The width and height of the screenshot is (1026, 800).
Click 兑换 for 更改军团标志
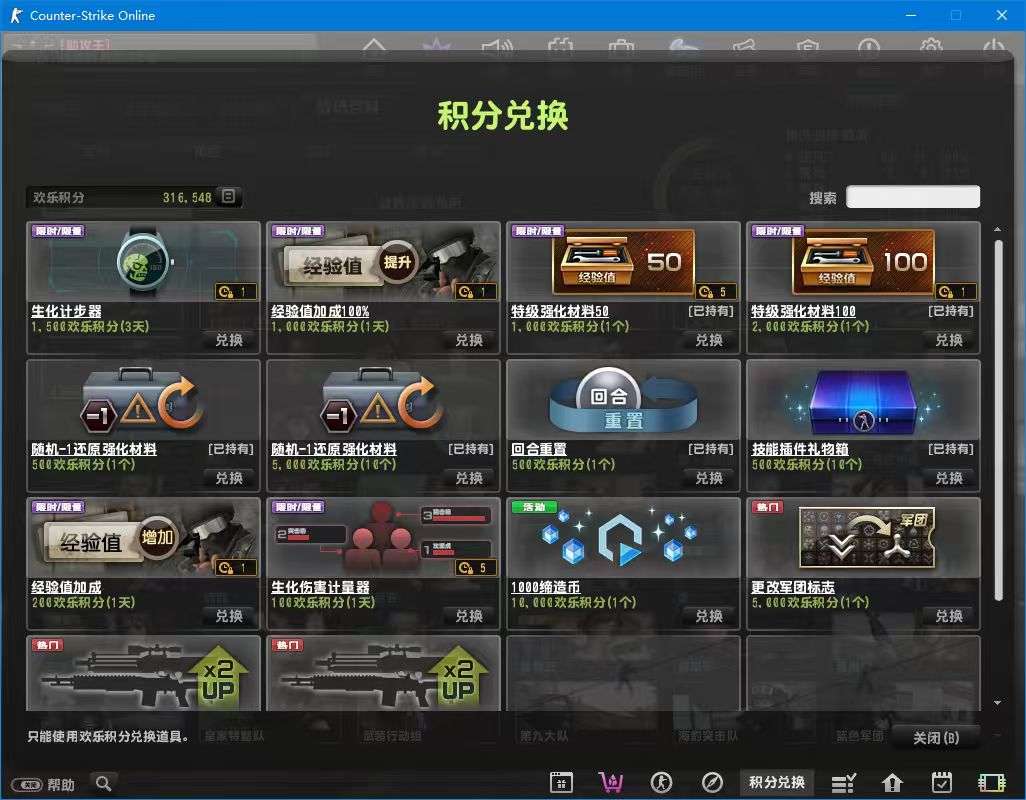pyautogui.click(x=949, y=616)
